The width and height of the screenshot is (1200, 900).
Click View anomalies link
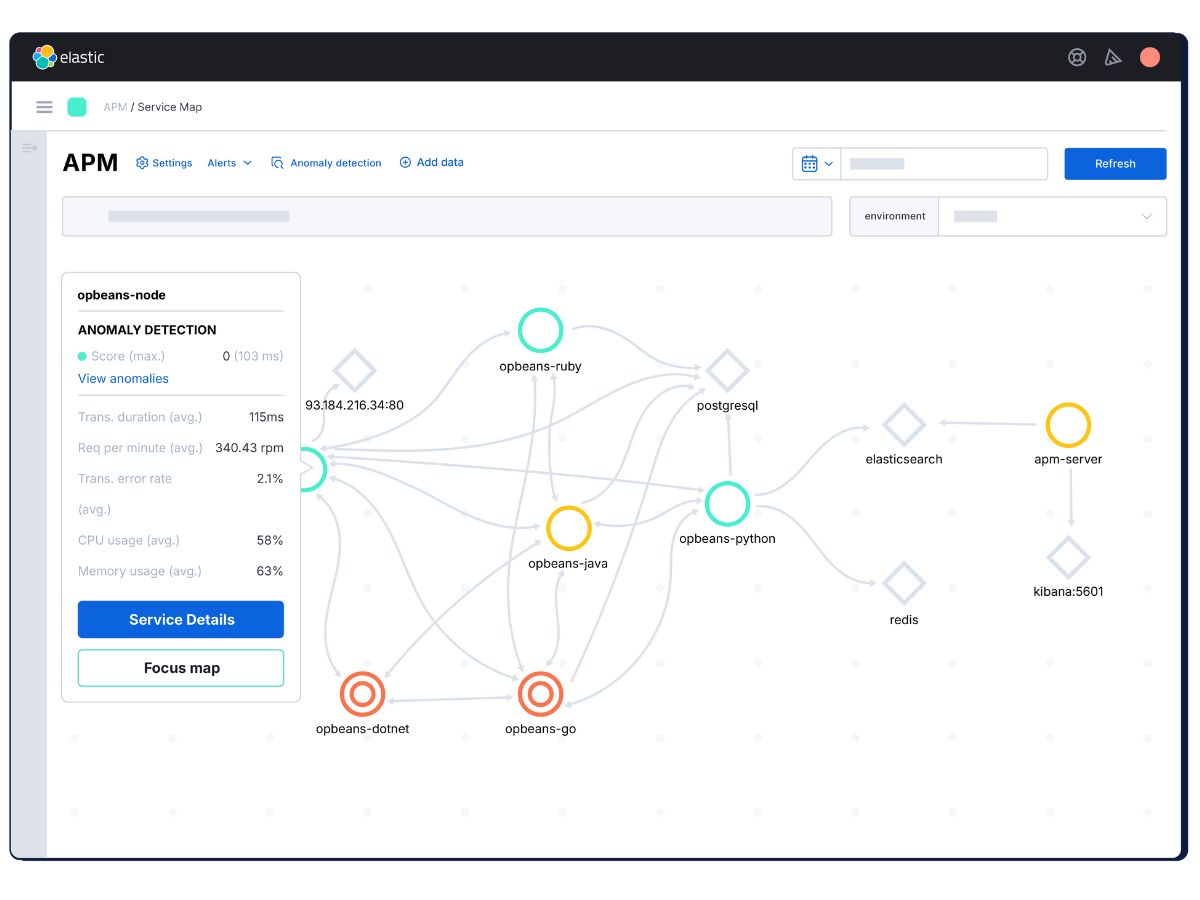pyautogui.click(x=123, y=379)
